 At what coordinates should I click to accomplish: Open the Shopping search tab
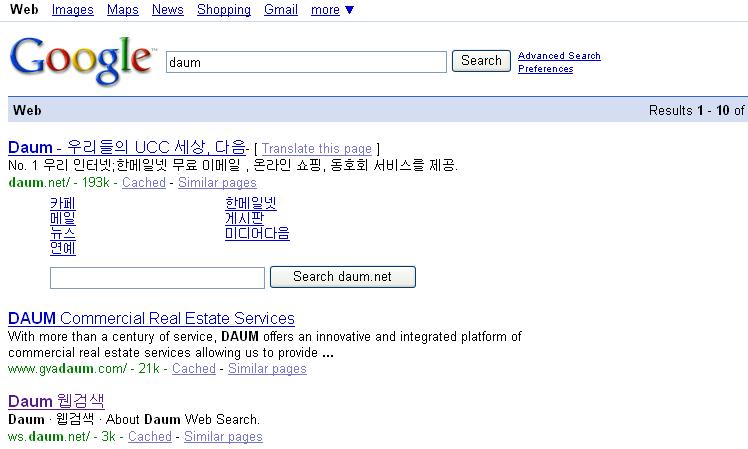point(224,10)
